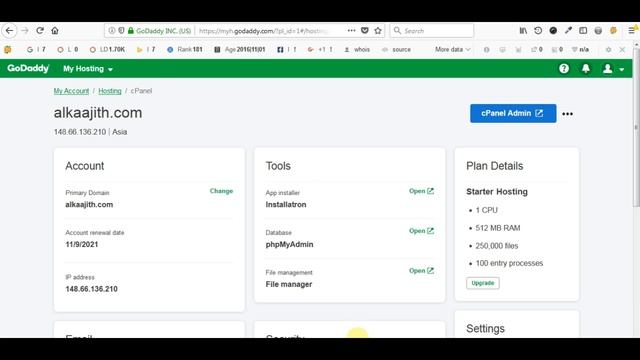This screenshot has width=640, height=360.
Task: Save page to Pocket icon
Action: point(365,31)
